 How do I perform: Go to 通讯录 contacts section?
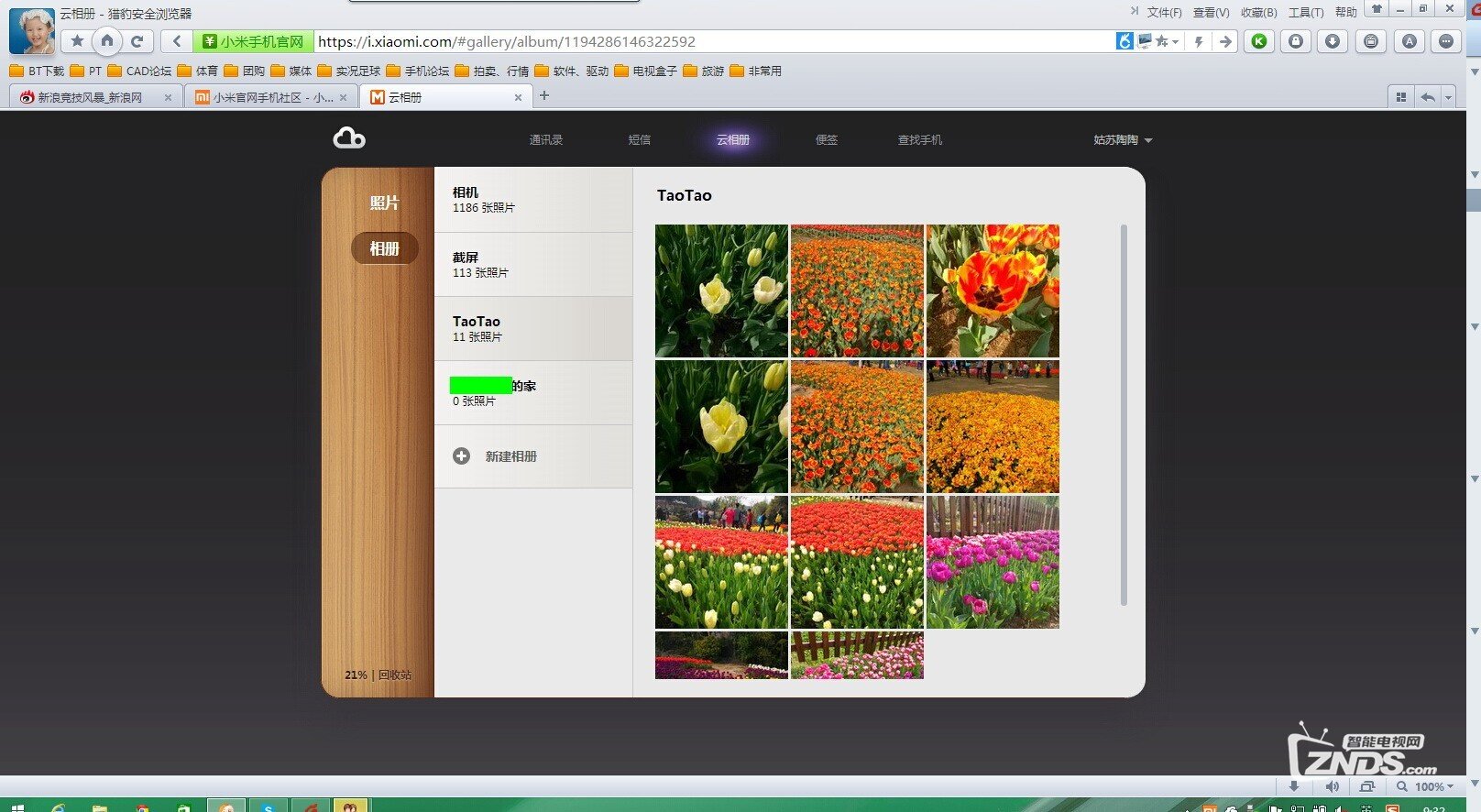(545, 140)
